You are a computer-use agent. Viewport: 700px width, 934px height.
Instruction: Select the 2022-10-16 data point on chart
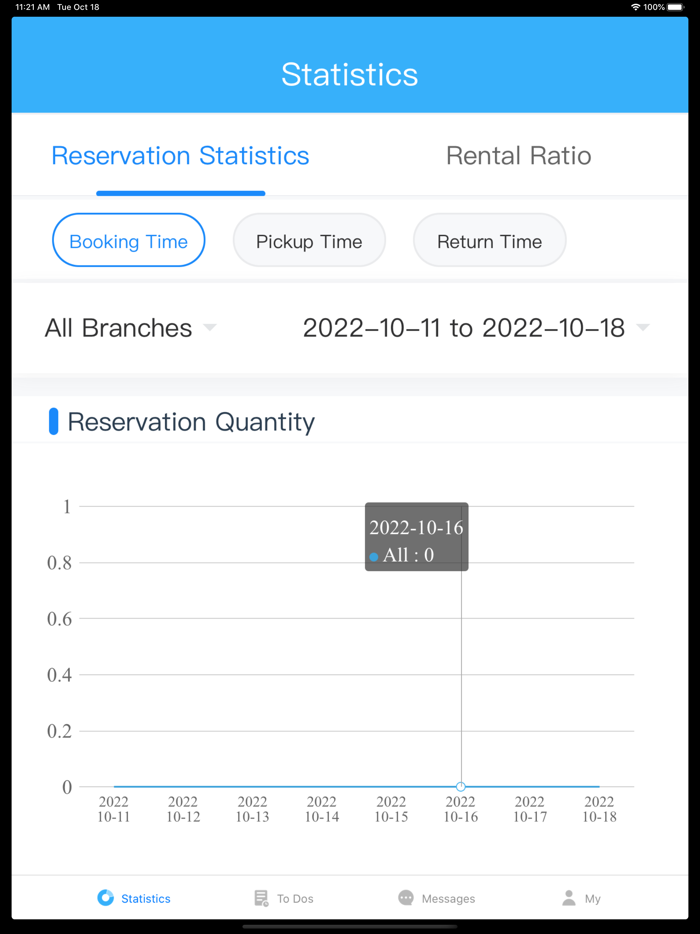click(460, 786)
